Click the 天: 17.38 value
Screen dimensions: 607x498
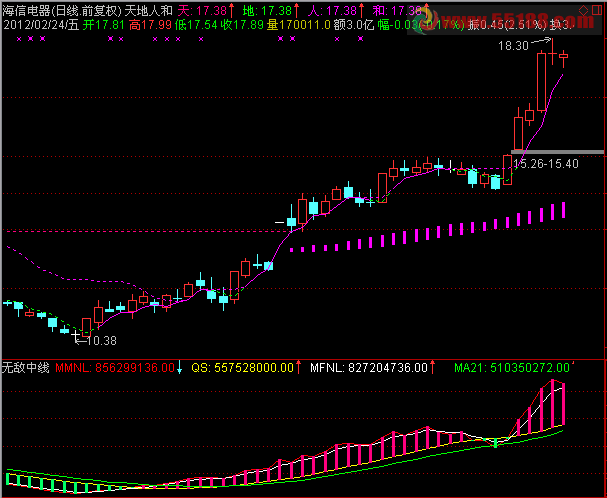coord(202,10)
